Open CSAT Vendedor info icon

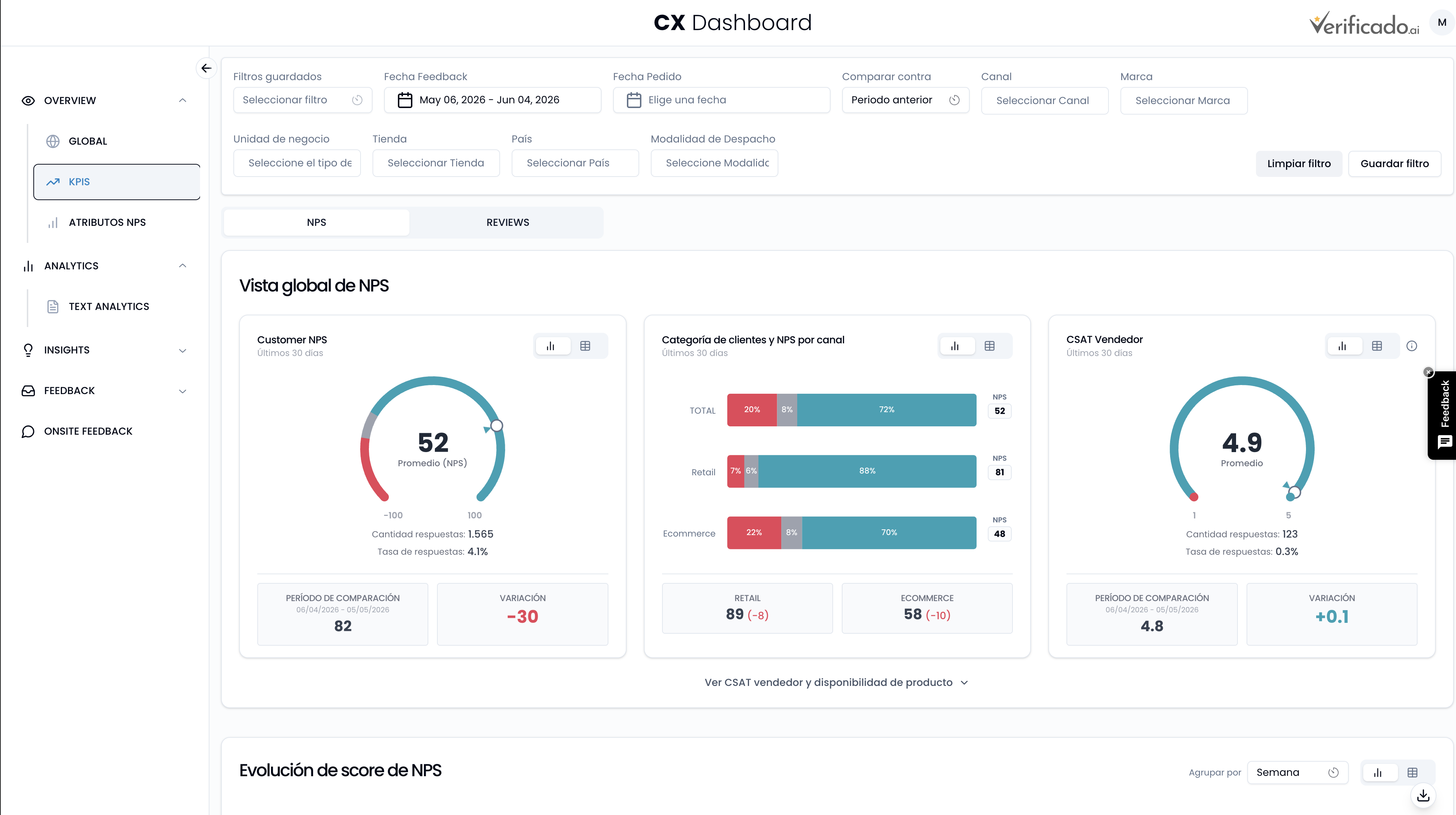(1411, 346)
